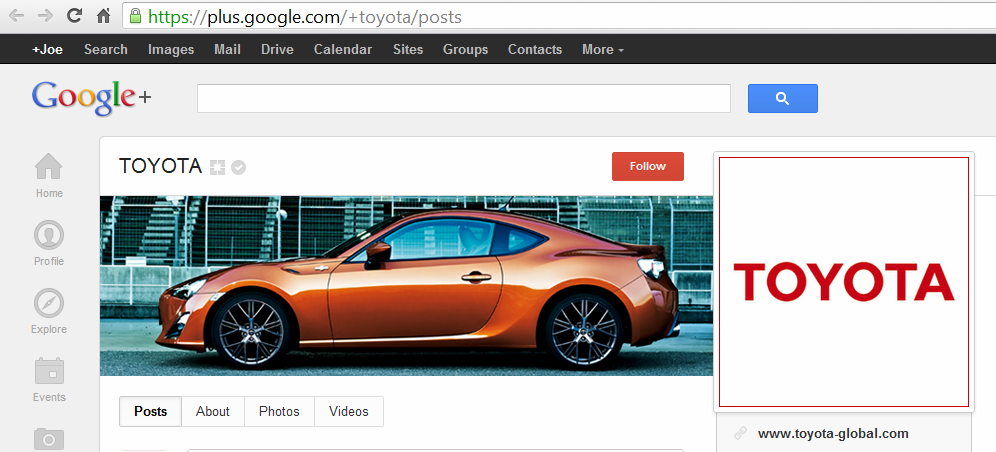This screenshot has width=996, height=452.
Task: Switch to the About tab
Action: point(212,411)
